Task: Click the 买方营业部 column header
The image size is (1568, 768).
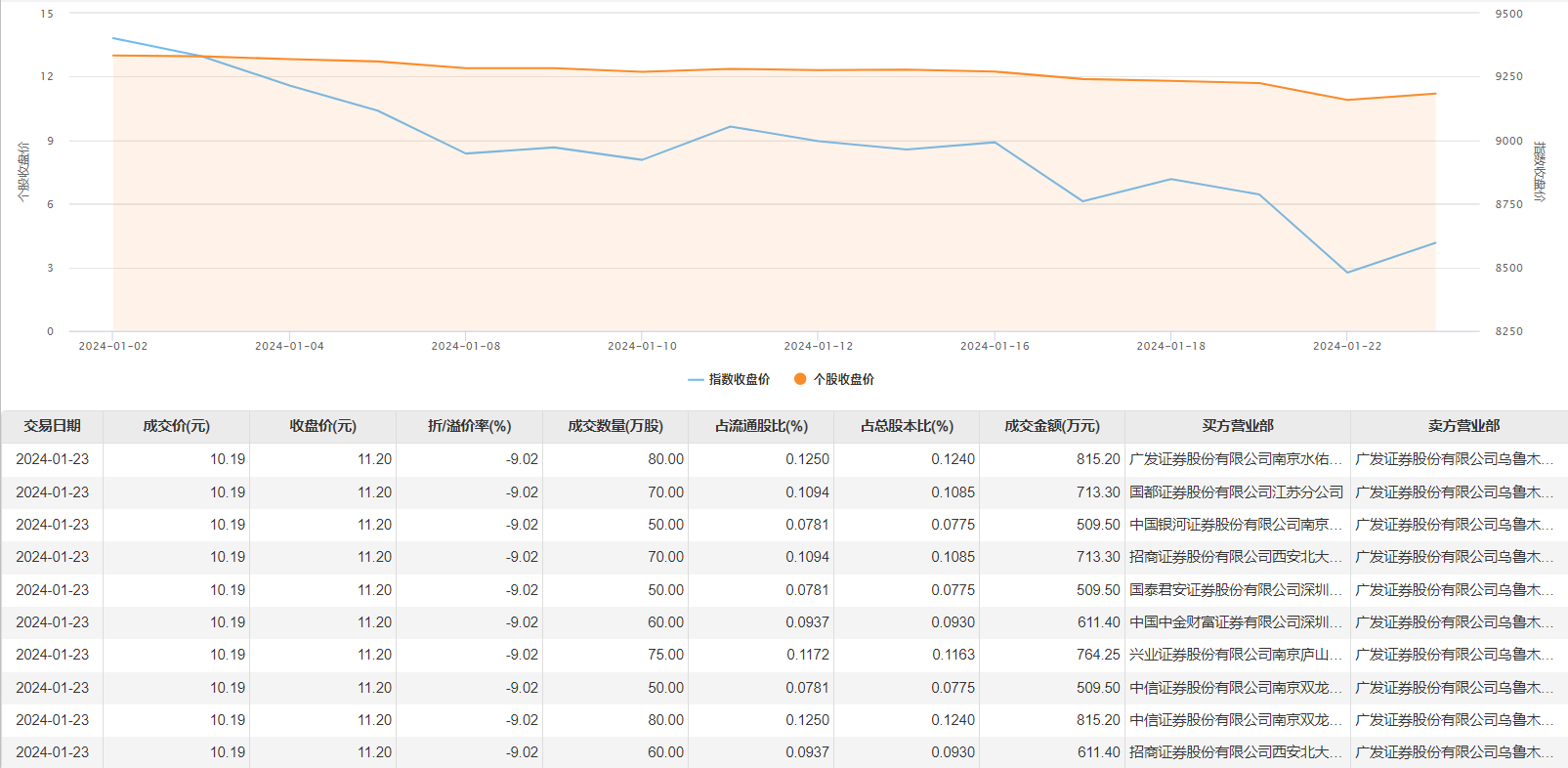Action: (1238, 426)
